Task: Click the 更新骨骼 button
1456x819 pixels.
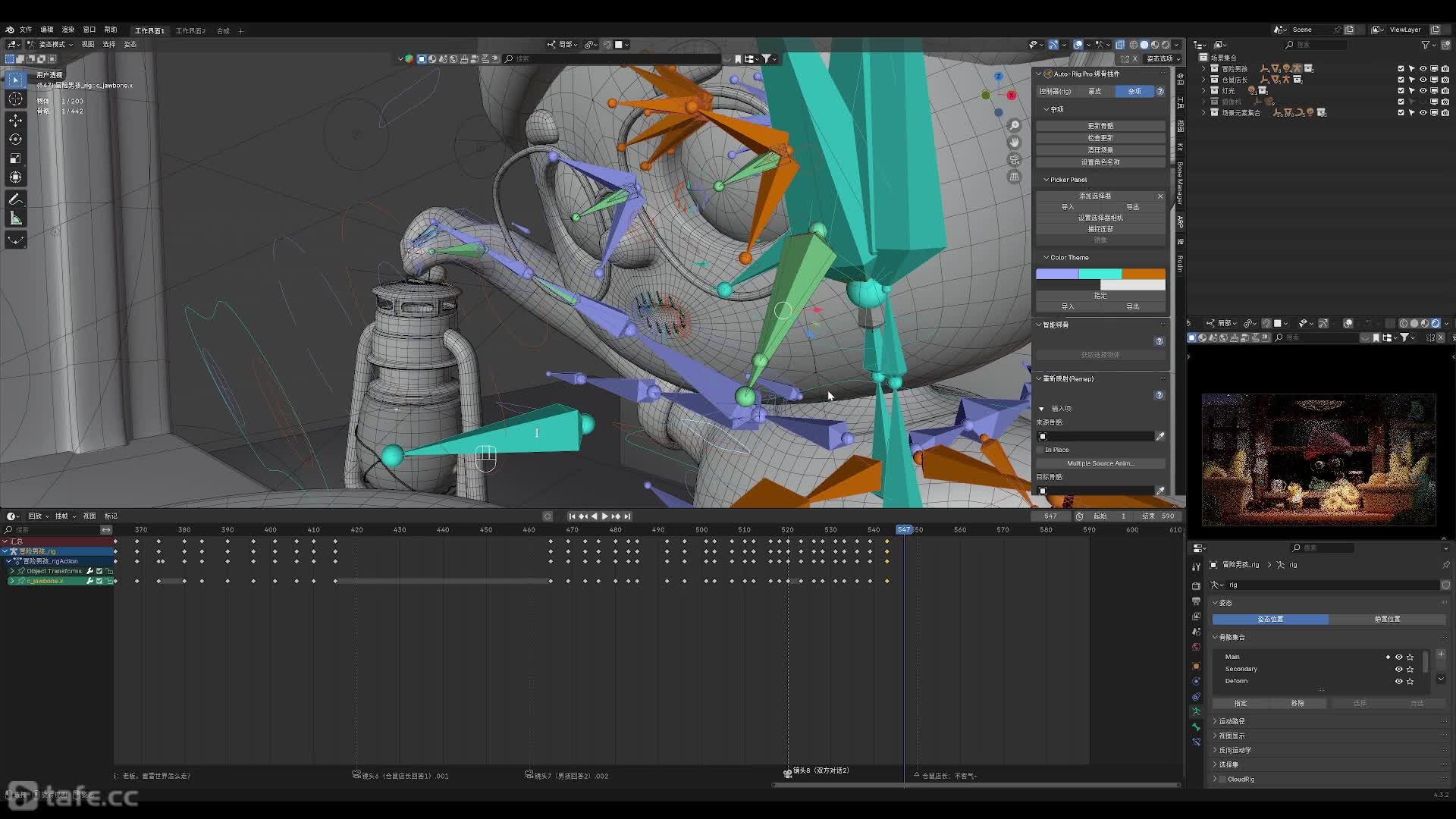Action: [x=1100, y=126]
